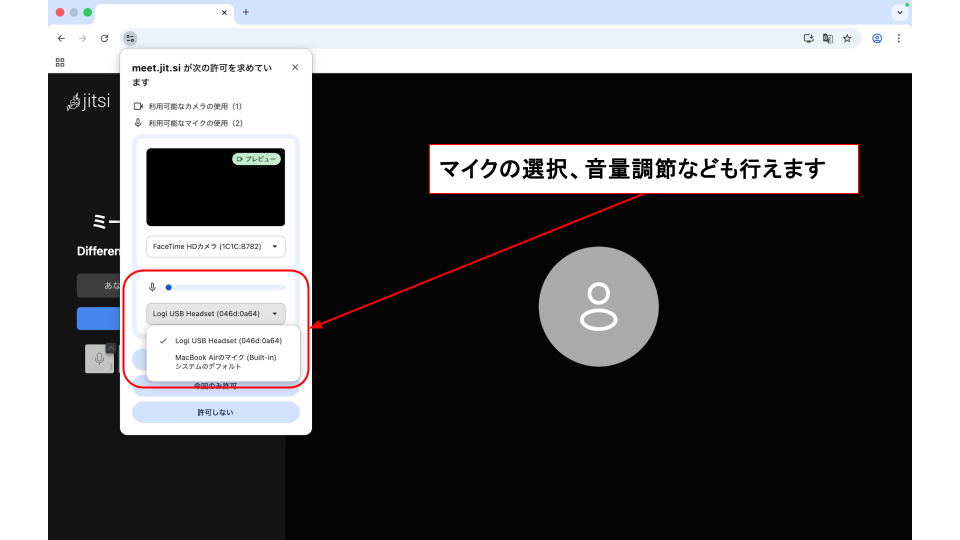Viewport: 960px width, 540px height.
Task: Expand Logi USB Headset microphone dropdown
Action: [x=216, y=313]
